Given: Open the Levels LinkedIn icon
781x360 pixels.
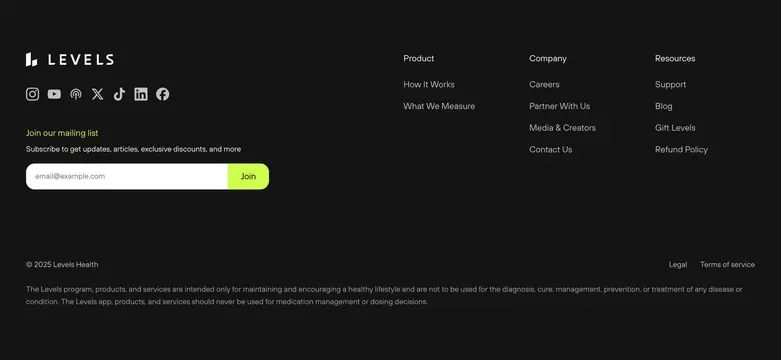Looking at the screenshot, I should coord(141,94).
